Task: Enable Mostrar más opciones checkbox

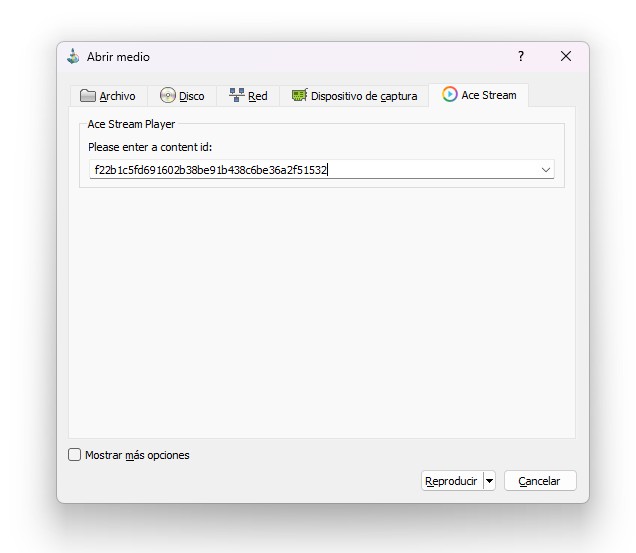Action: (x=75, y=455)
